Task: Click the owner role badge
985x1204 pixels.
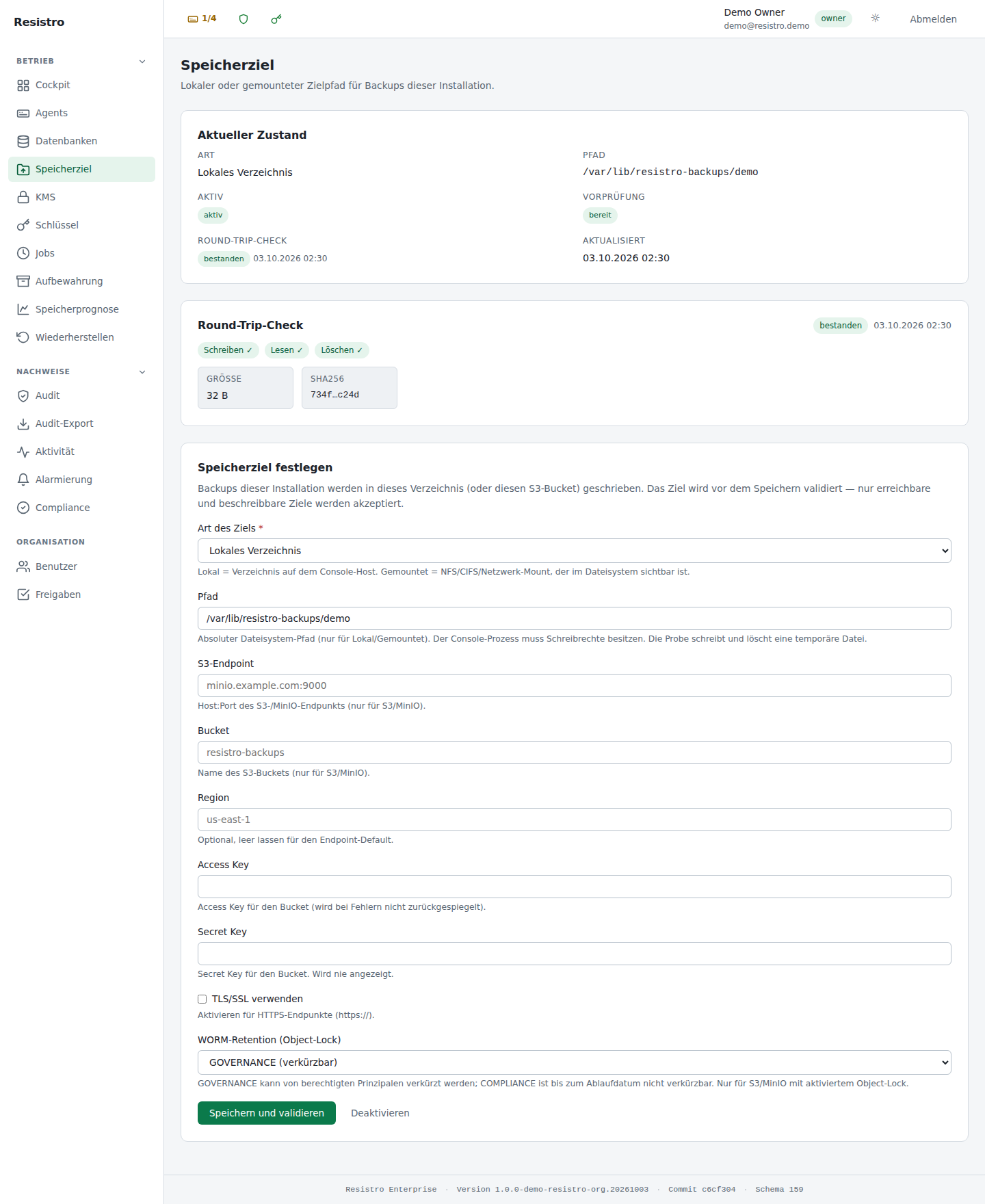Action: tap(833, 18)
